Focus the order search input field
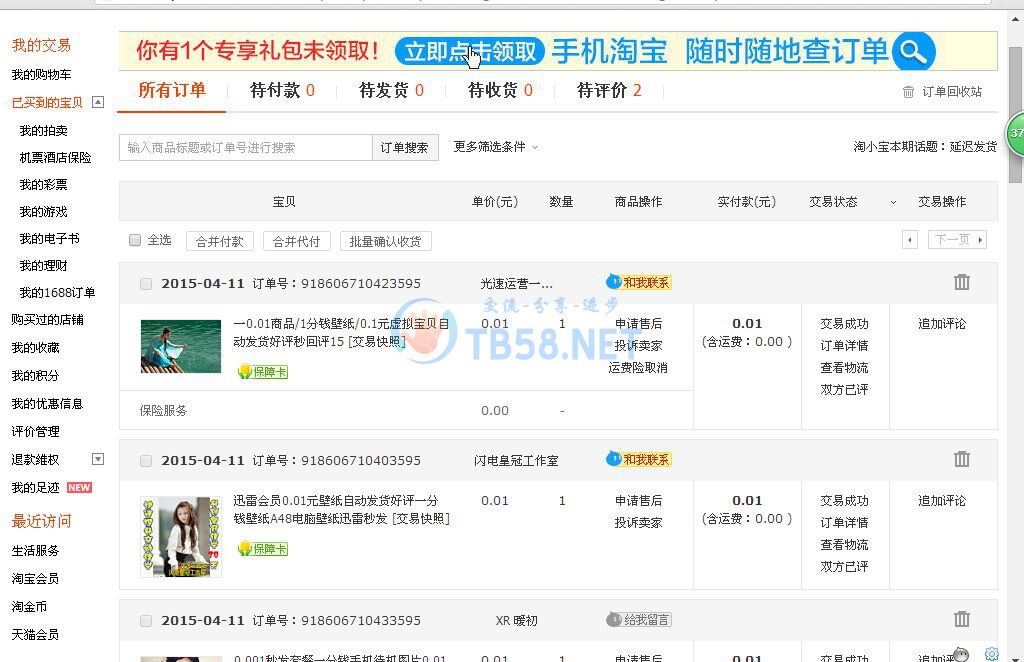 (246, 148)
